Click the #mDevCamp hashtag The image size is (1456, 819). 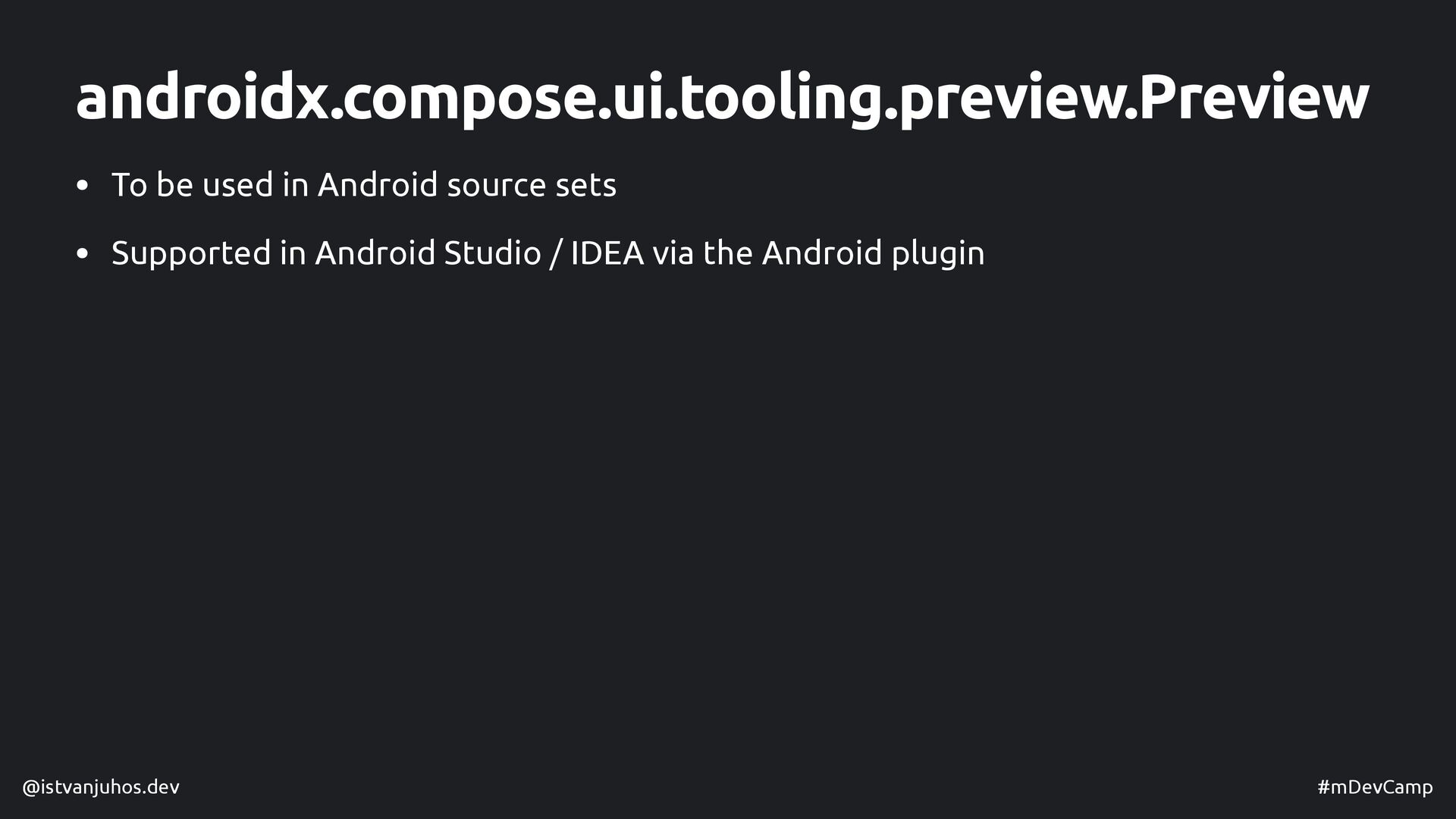pyautogui.click(x=1375, y=787)
